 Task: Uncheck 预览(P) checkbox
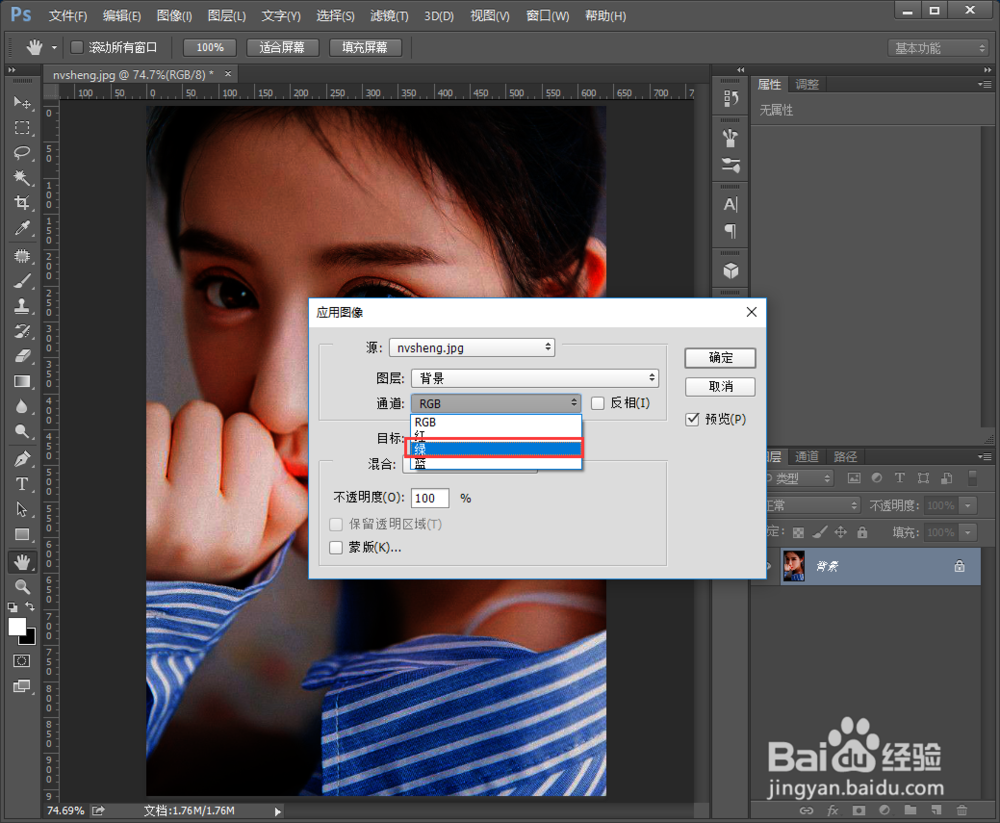tap(693, 419)
